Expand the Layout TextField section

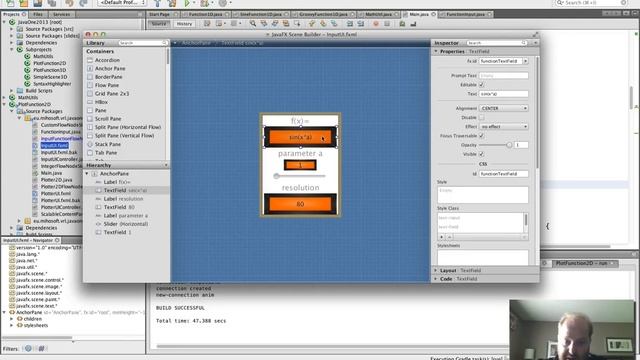[x=436, y=270]
